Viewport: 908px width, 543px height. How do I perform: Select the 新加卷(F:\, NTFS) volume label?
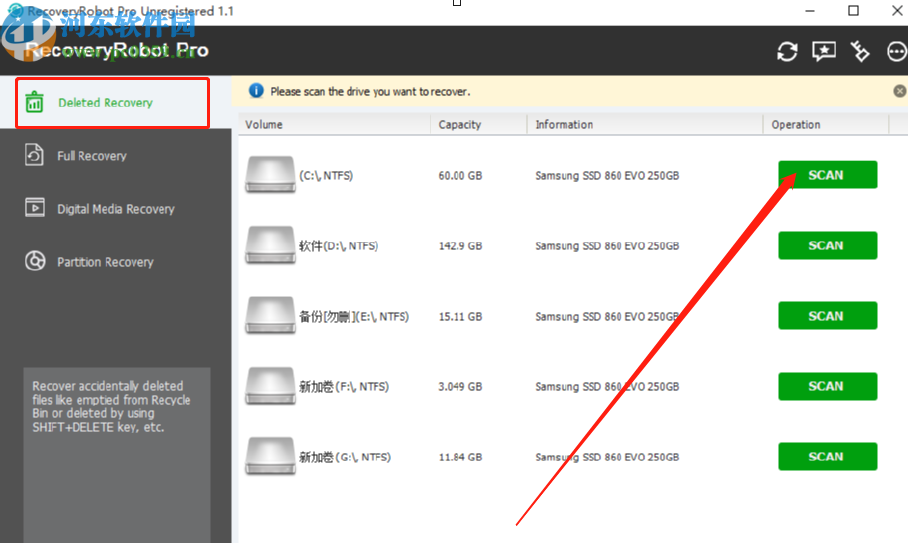click(x=344, y=387)
